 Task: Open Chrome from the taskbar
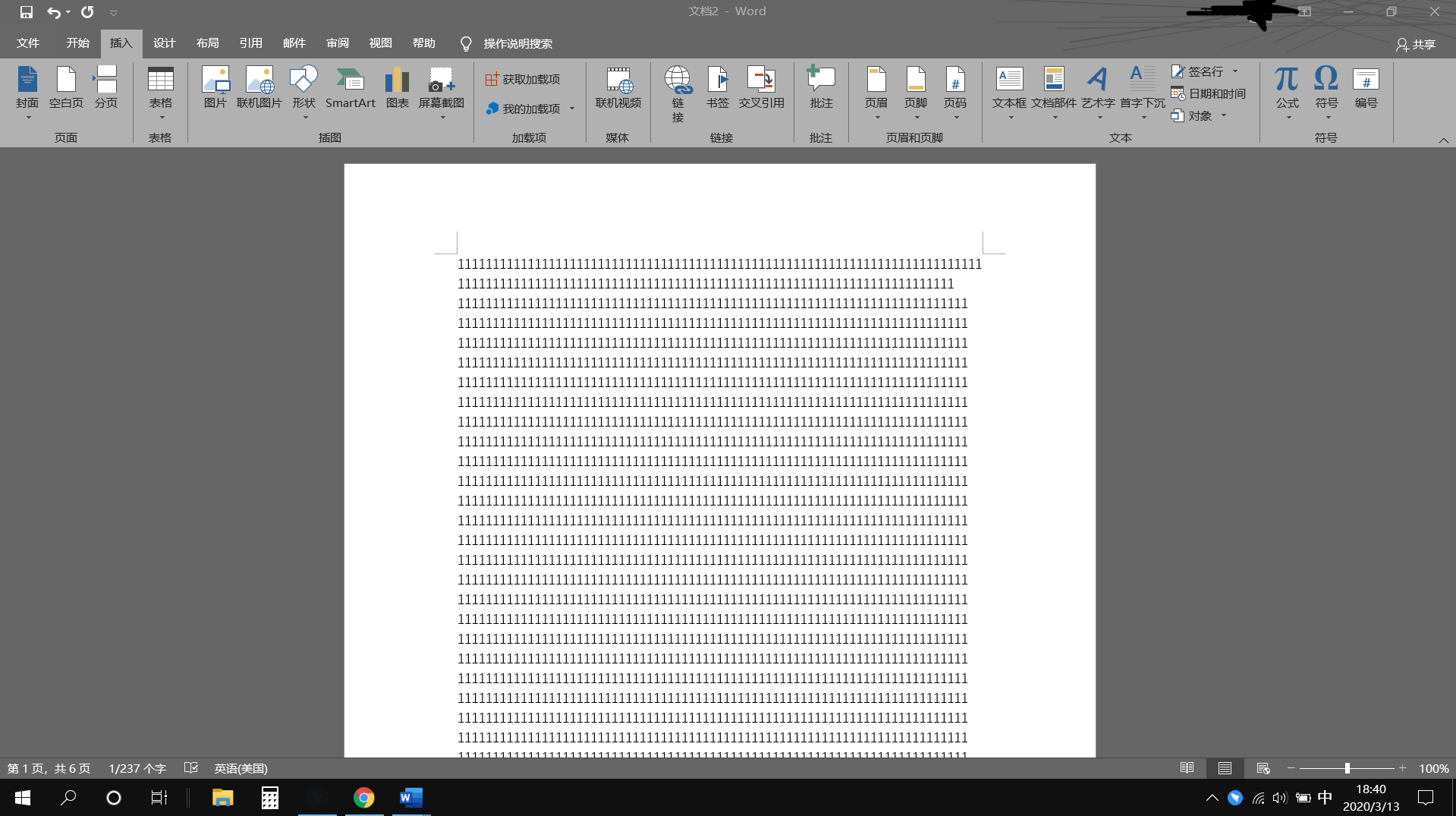[x=363, y=798]
